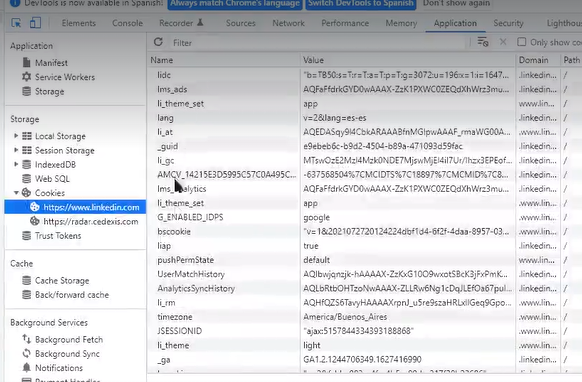Click the Trust Tokens database icon

click(x=26, y=235)
